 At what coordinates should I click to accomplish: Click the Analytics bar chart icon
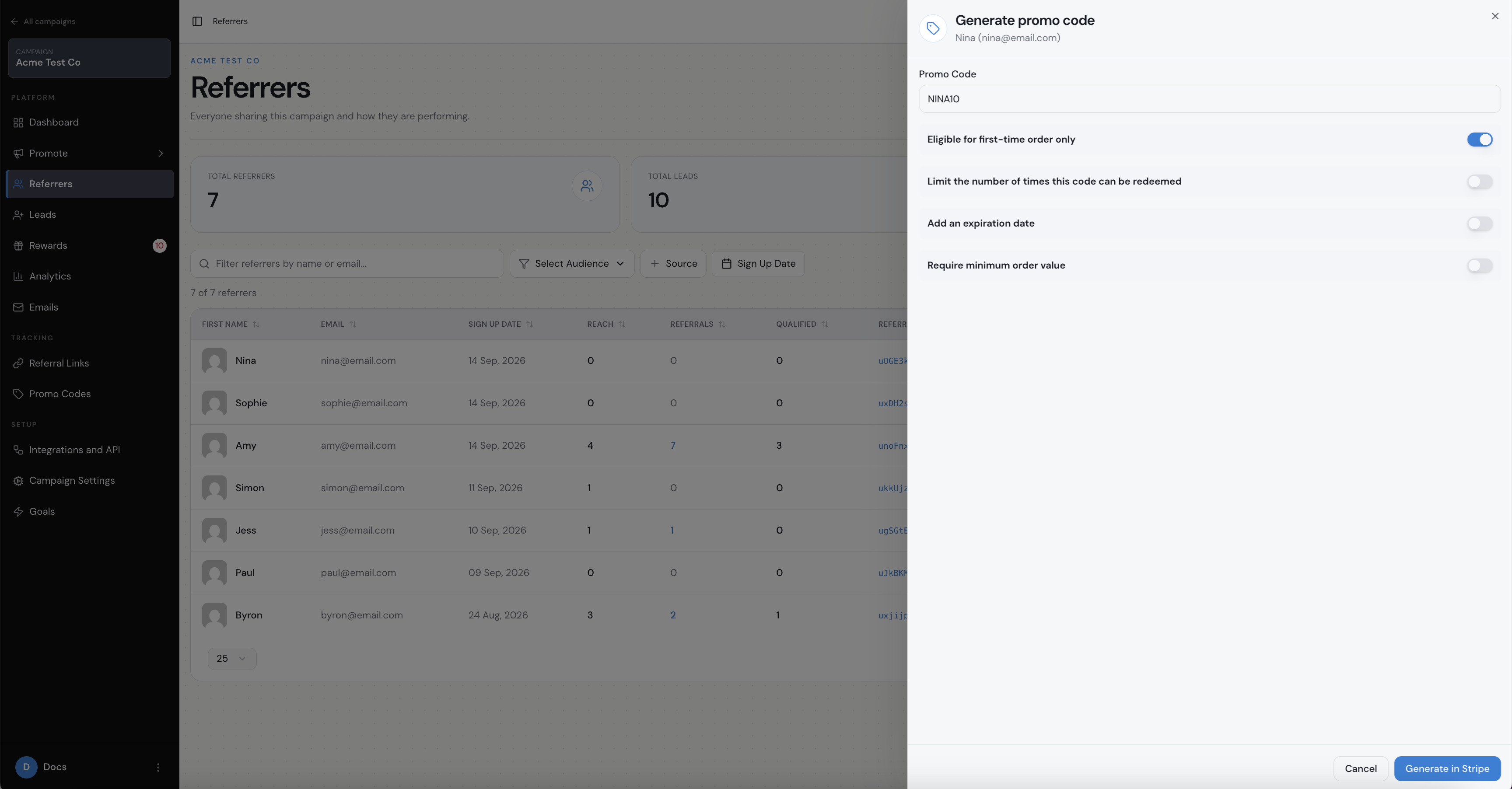click(18, 276)
